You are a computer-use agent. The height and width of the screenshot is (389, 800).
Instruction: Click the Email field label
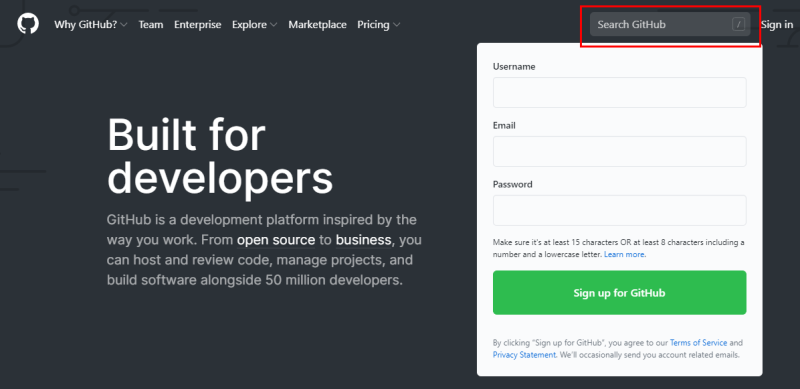504,125
